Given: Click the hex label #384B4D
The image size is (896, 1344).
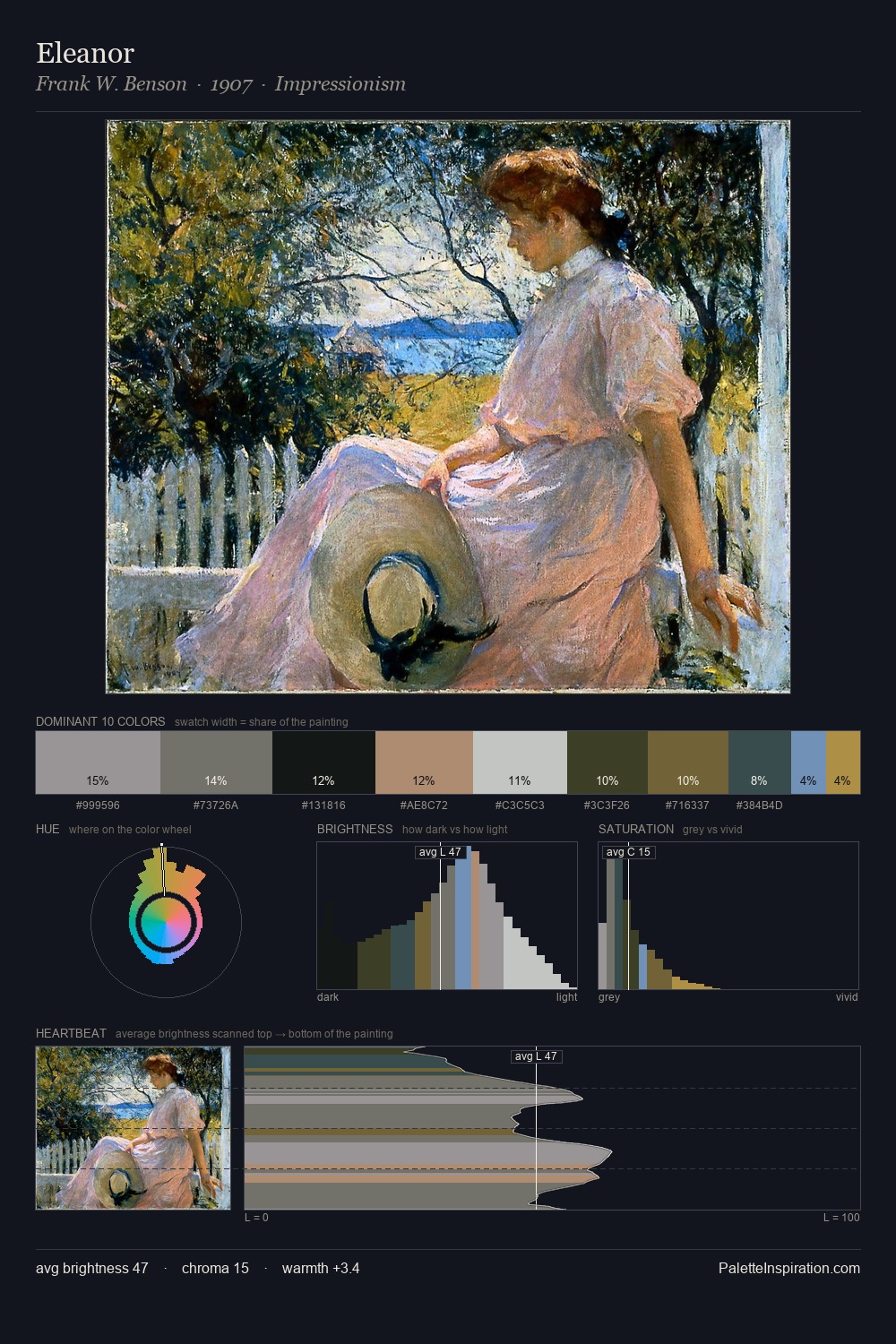Looking at the screenshot, I should pos(760,806).
